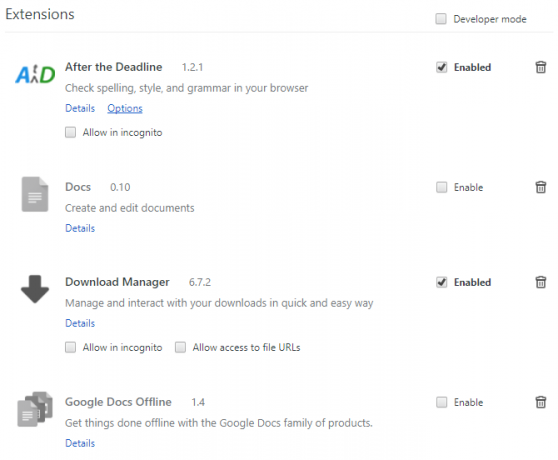Screen dimensions: 558x460
Task: Allow Download Manager in incognito
Action: pyautogui.click(x=70, y=347)
